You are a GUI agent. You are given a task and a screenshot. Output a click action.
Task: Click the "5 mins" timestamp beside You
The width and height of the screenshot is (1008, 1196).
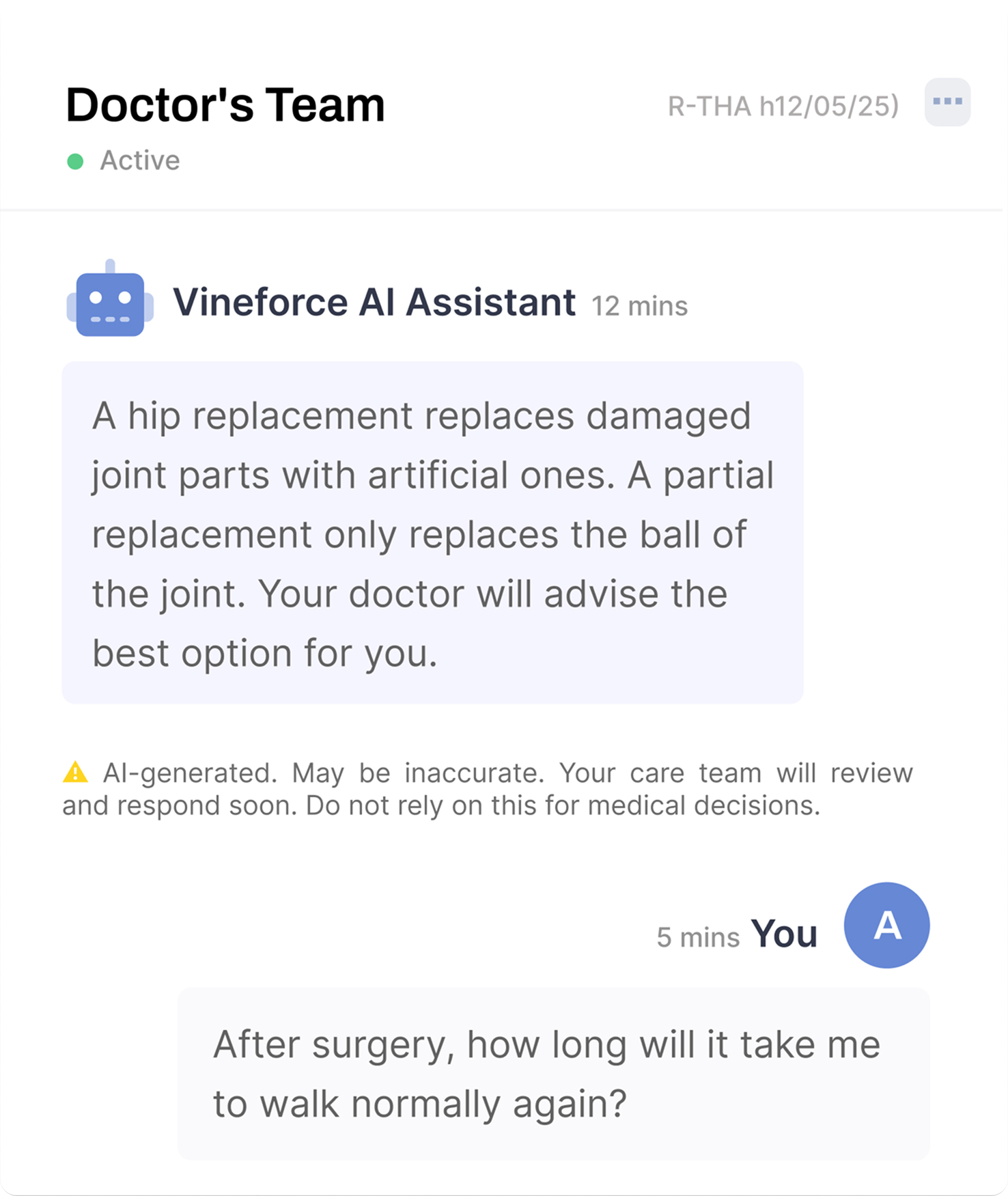[x=698, y=937]
